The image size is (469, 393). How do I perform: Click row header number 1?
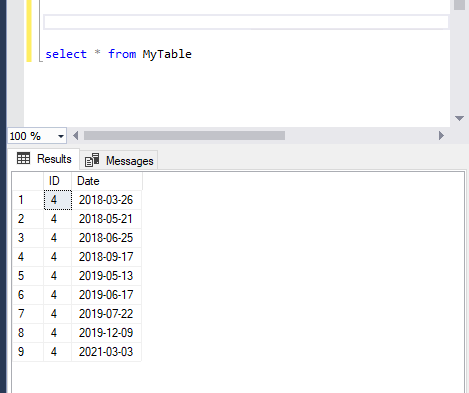pos(28,200)
